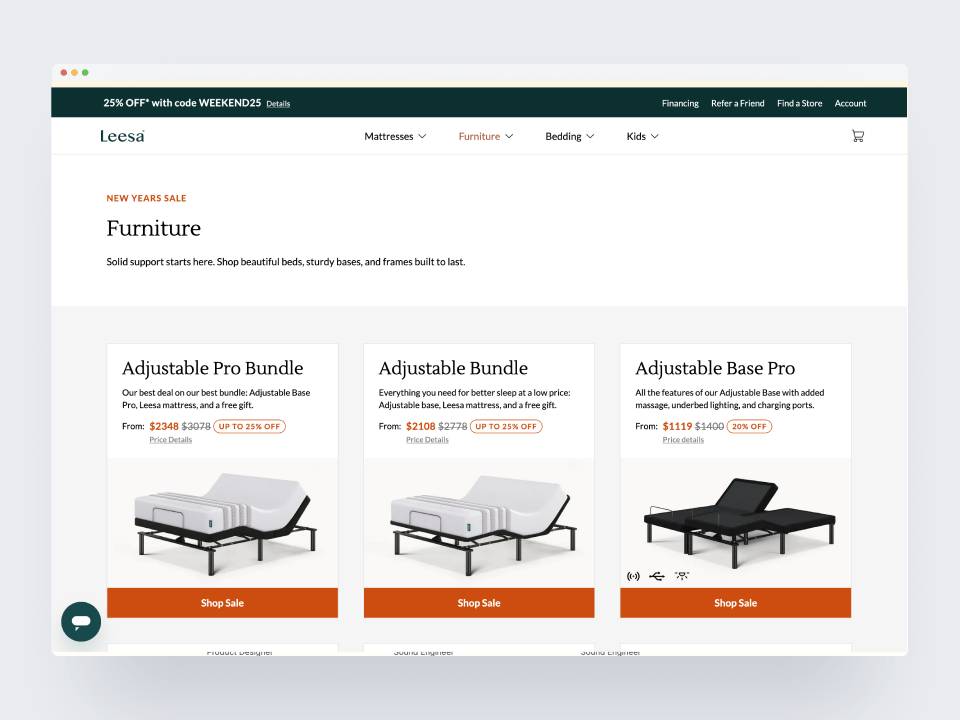Viewport: 960px width, 720px height.
Task: View Details of WEEKEND25 promo code
Action: click(x=278, y=104)
